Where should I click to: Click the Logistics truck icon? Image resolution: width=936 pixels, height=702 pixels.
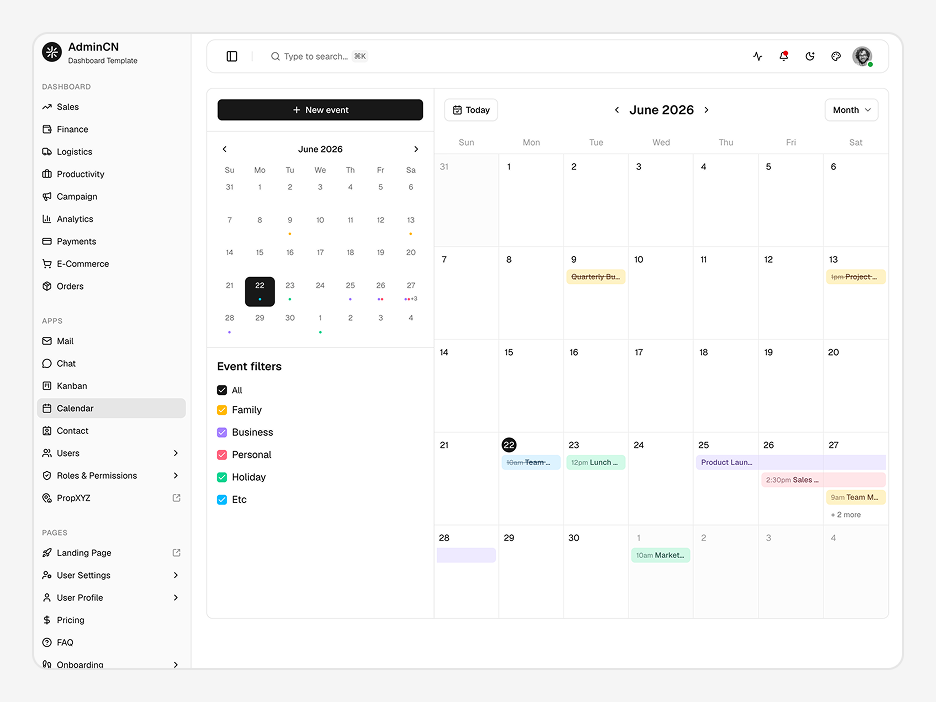click(47, 152)
